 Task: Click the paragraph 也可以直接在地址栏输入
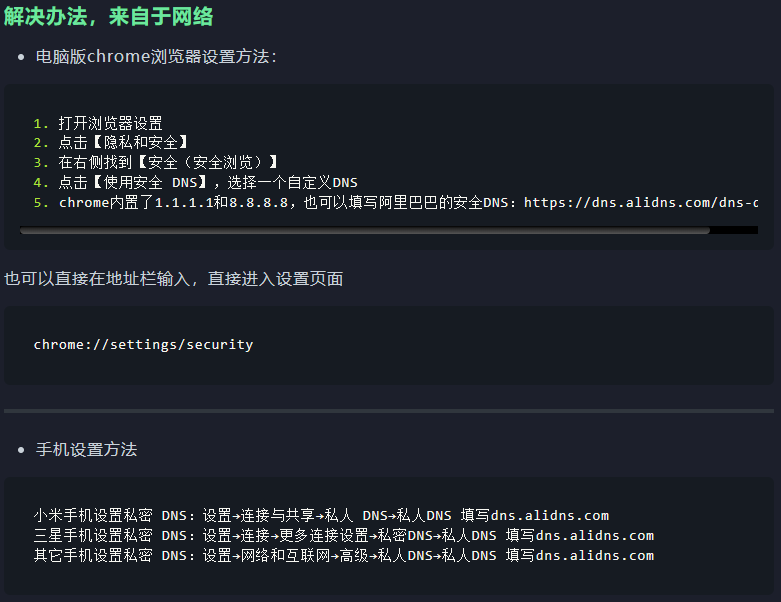[174, 279]
